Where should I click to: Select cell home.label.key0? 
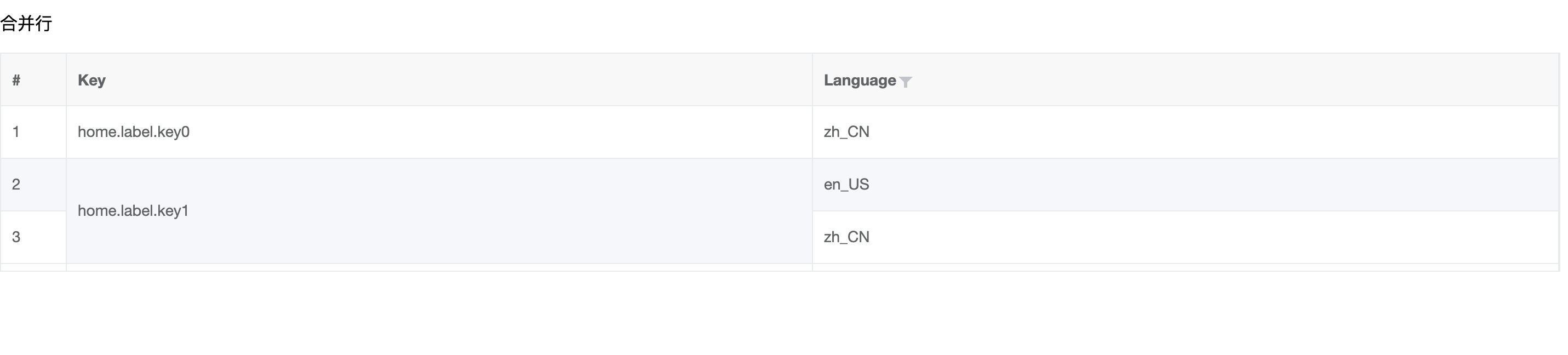click(x=133, y=131)
